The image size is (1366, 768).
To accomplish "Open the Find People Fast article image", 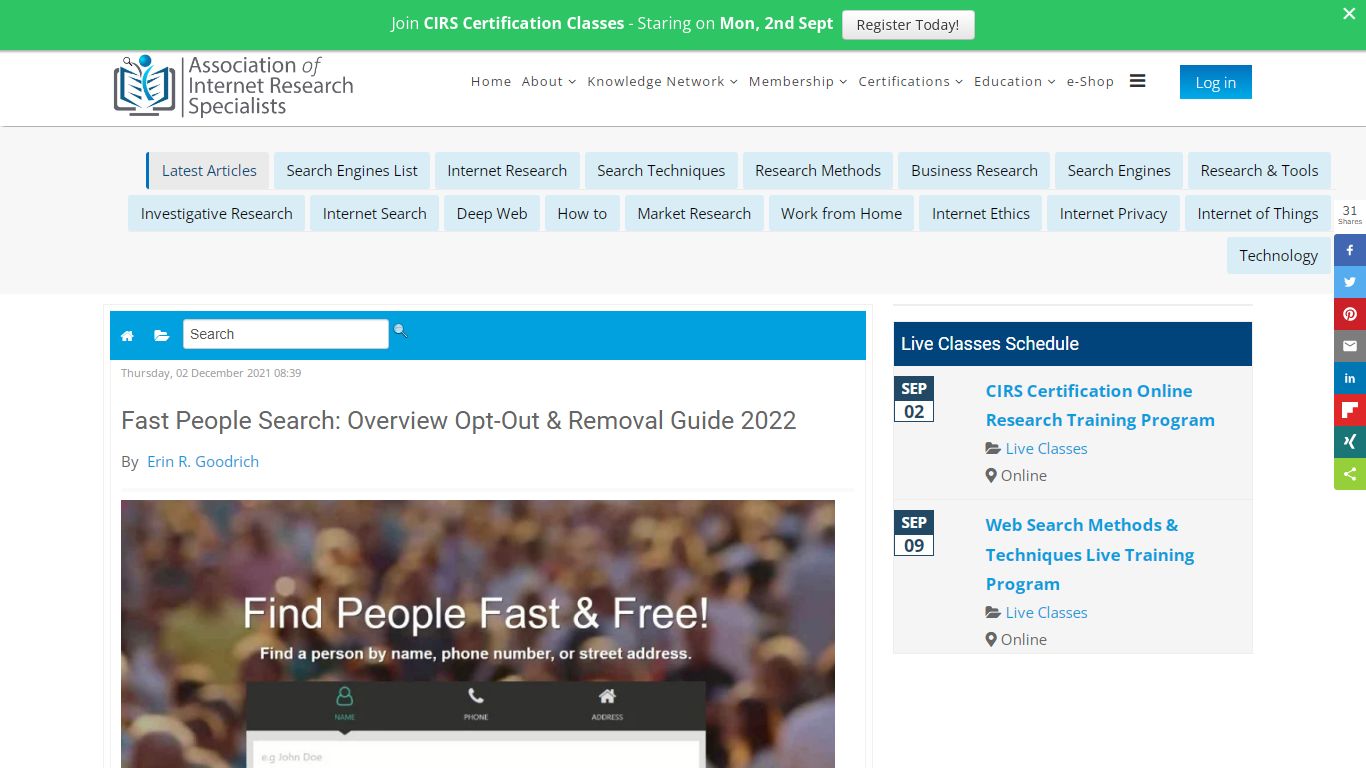I will (478, 634).
